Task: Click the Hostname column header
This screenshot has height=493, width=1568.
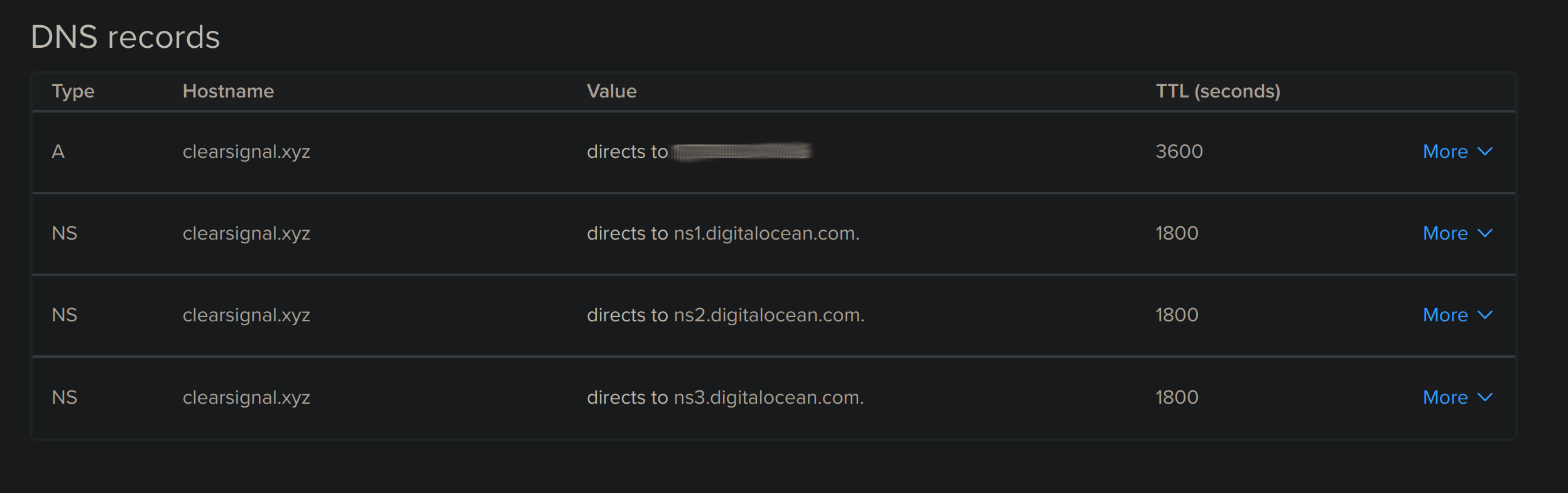Action: [x=228, y=91]
